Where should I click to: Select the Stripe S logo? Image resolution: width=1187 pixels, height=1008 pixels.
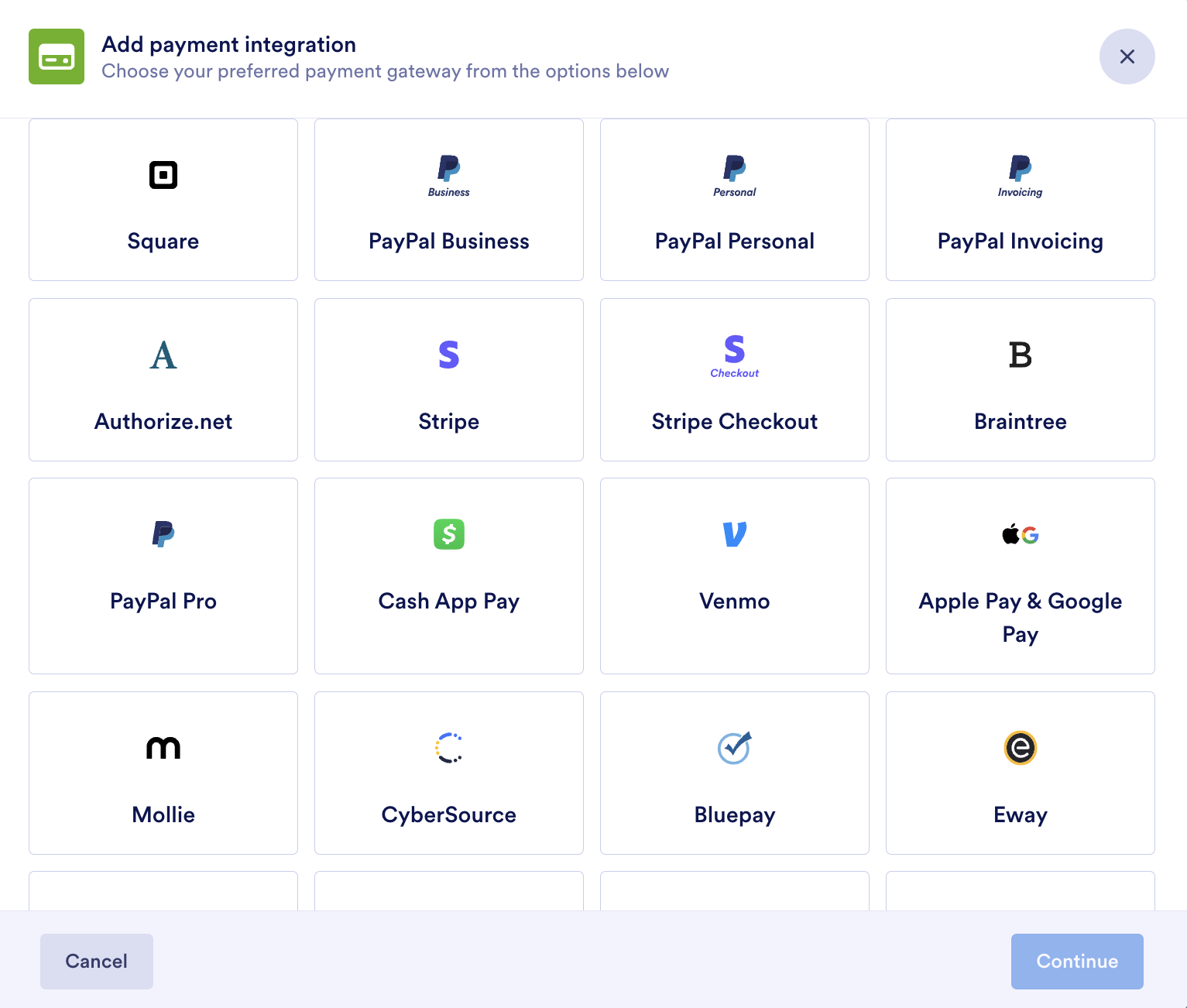449,355
